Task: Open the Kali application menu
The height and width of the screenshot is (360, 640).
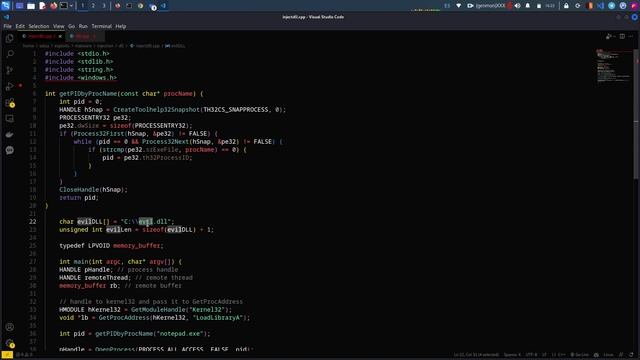Action: coord(5,6)
